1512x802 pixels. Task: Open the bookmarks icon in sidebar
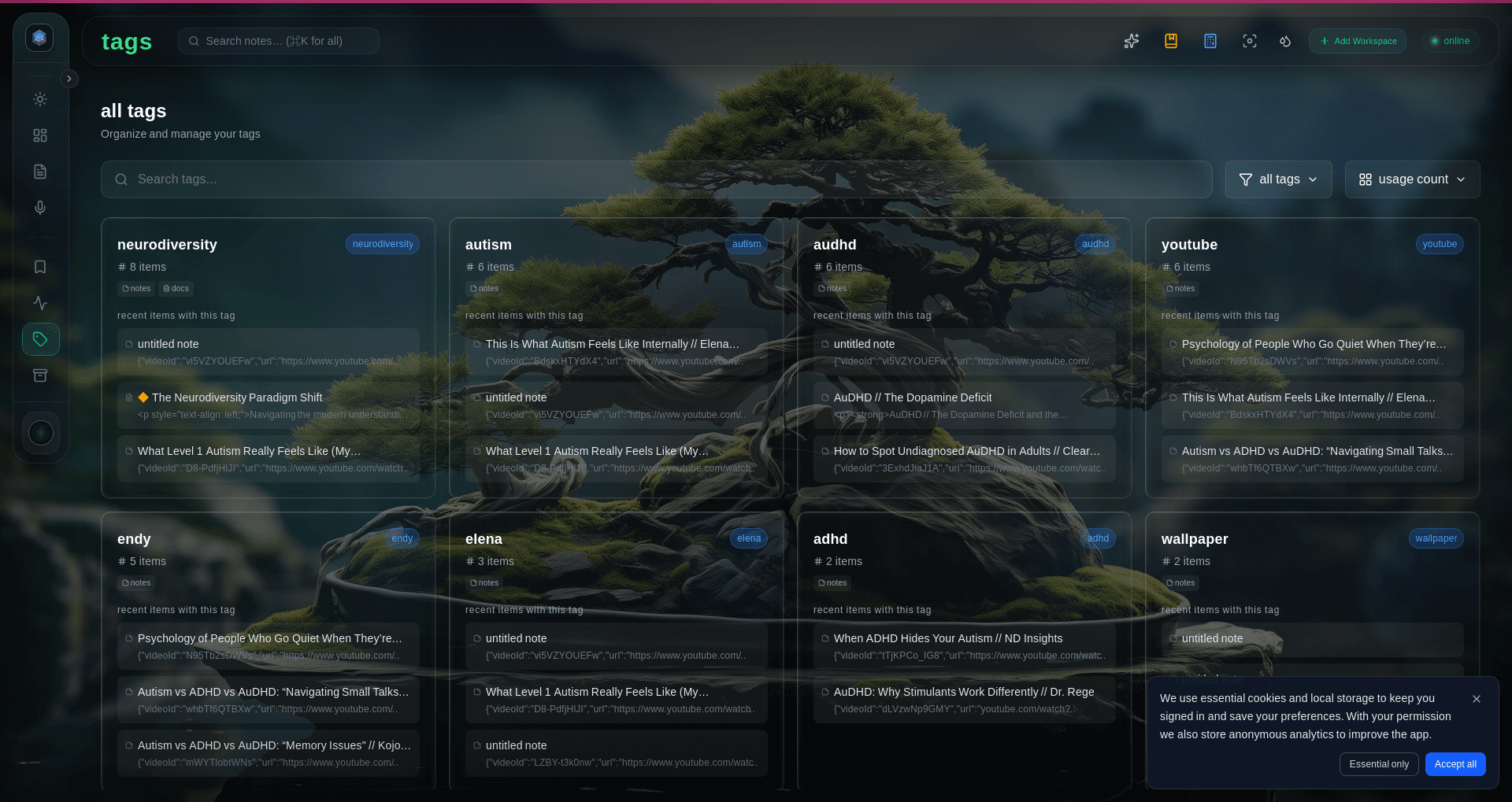(40, 267)
